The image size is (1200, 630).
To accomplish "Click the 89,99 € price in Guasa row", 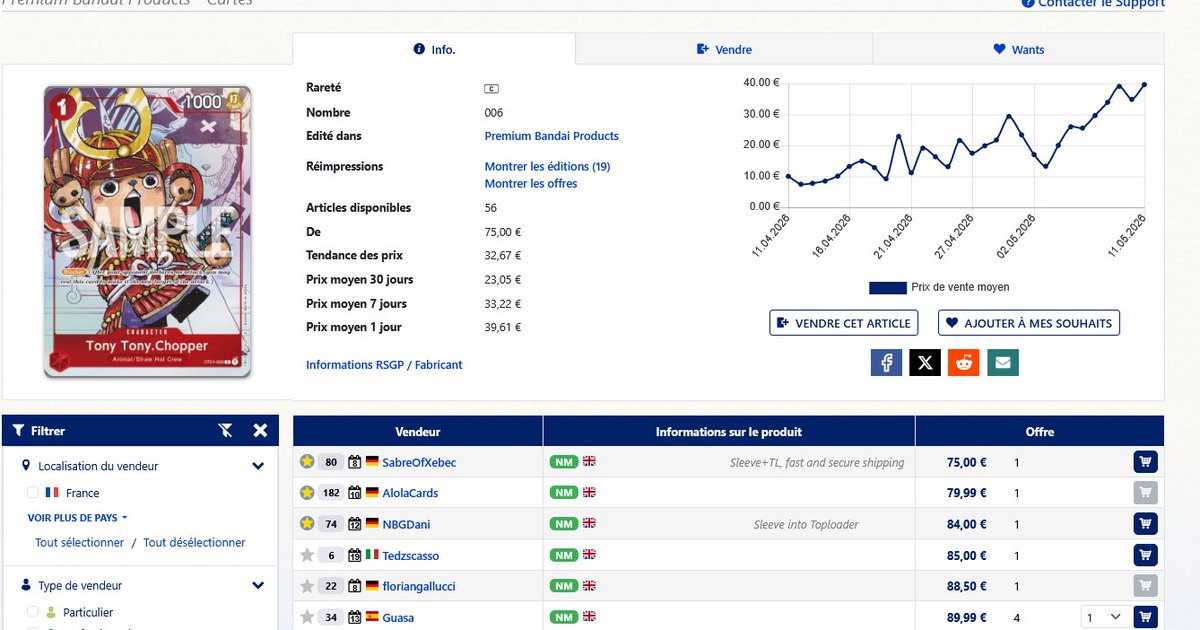I will pyautogui.click(x=966, y=617).
